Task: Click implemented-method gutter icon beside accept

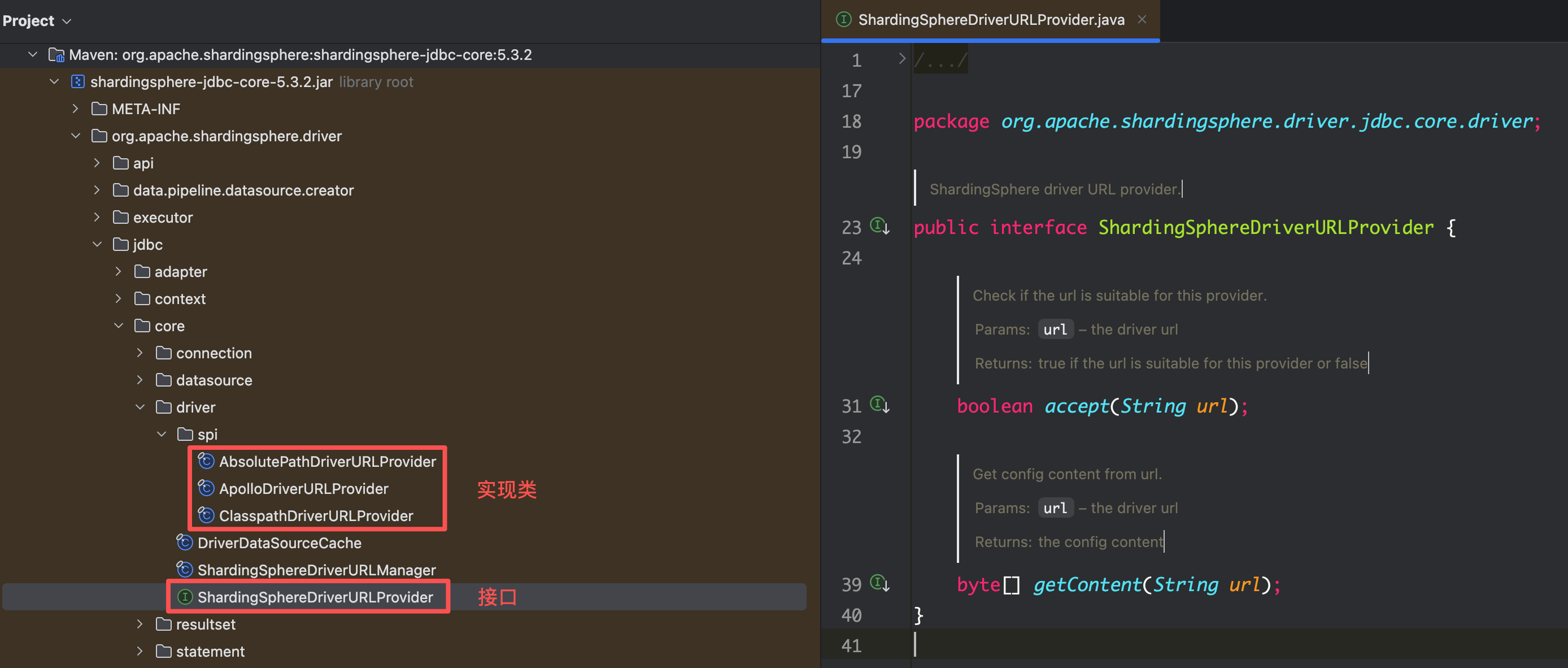Action: coord(879,405)
